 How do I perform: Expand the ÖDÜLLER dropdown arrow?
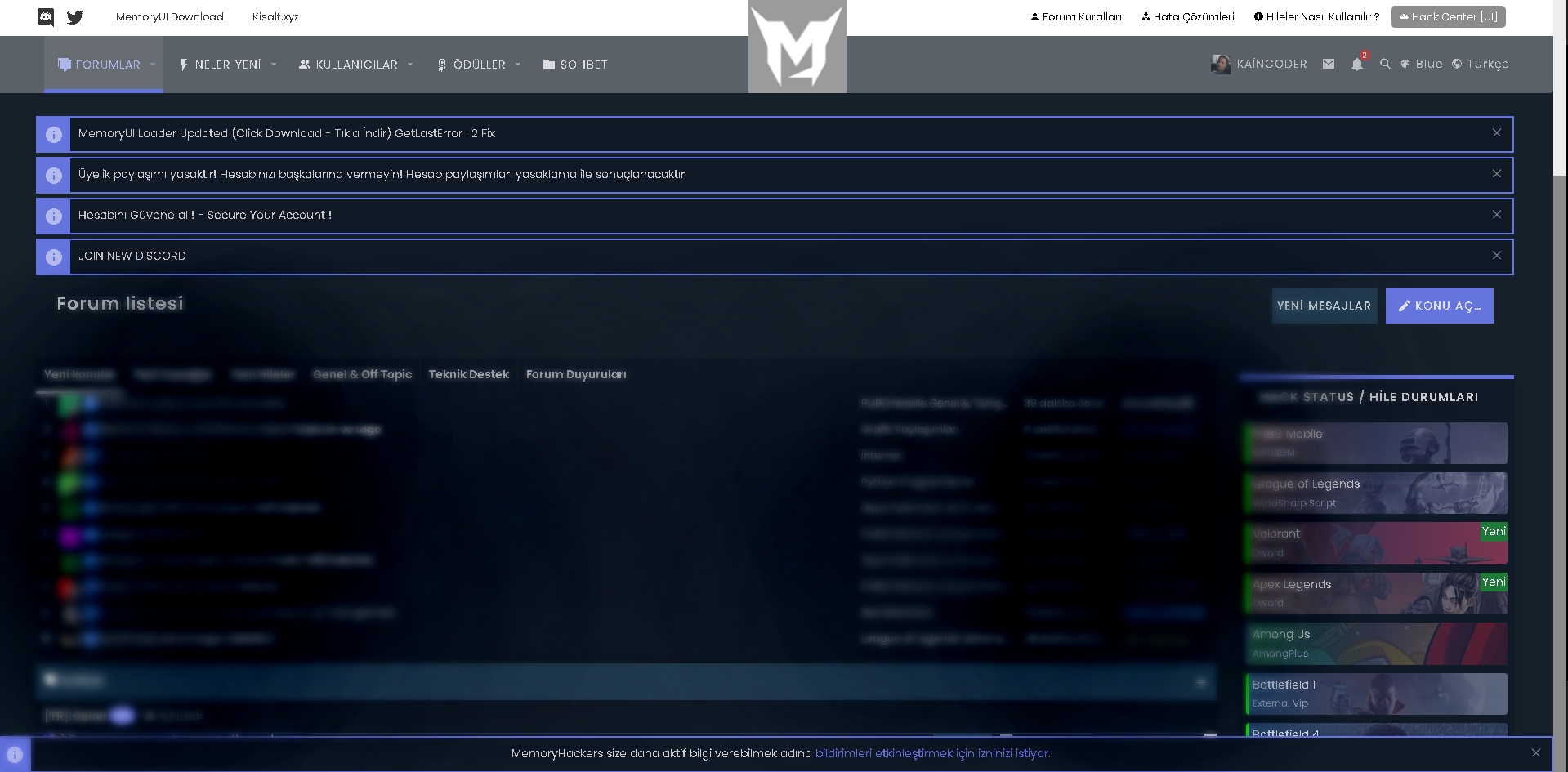(x=518, y=65)
